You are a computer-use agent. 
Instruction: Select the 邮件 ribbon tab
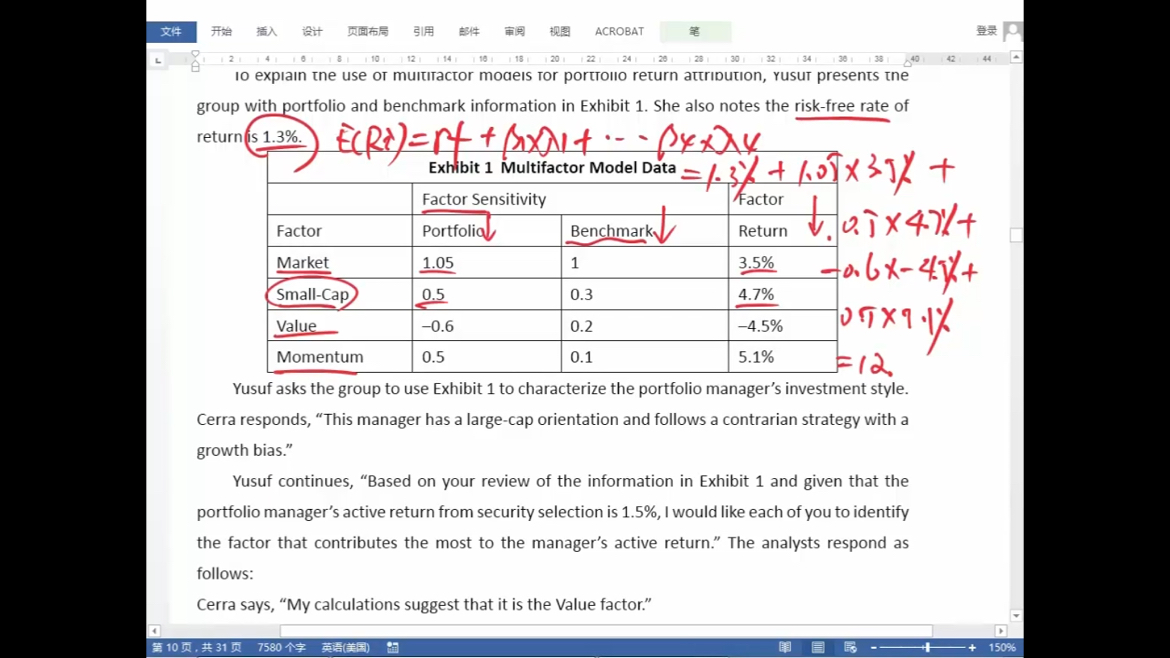coord(469,31)
